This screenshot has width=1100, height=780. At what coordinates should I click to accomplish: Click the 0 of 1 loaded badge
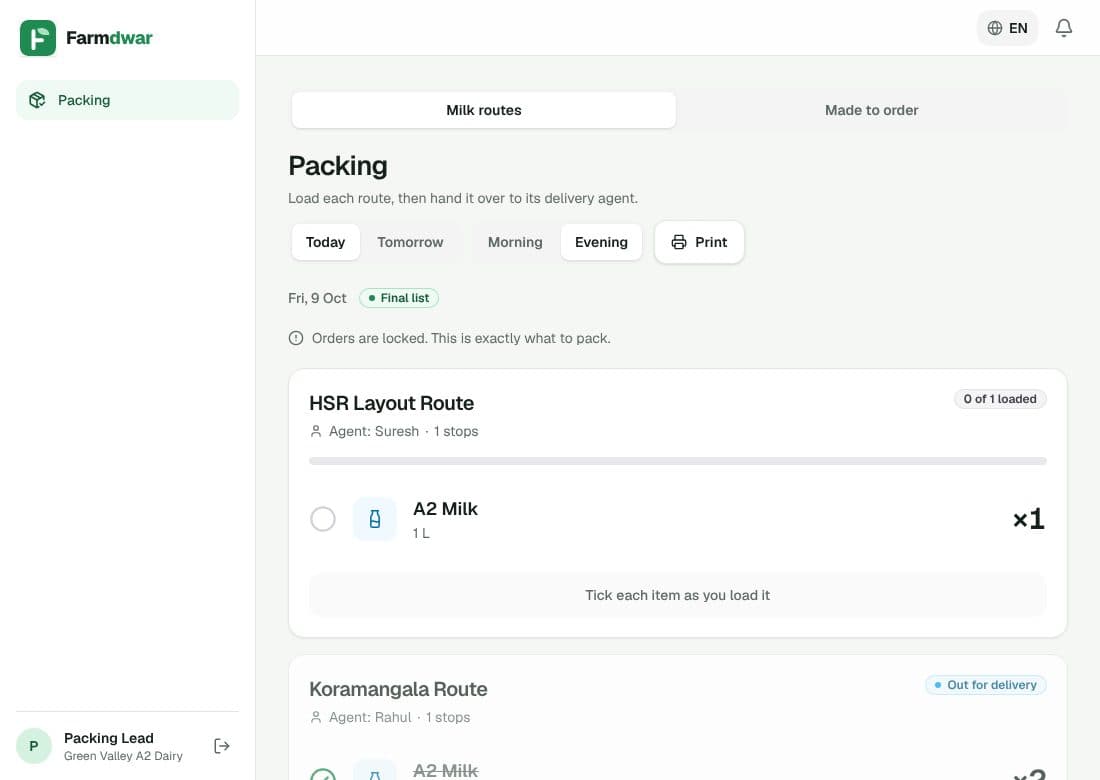(x=1000, y=399)
